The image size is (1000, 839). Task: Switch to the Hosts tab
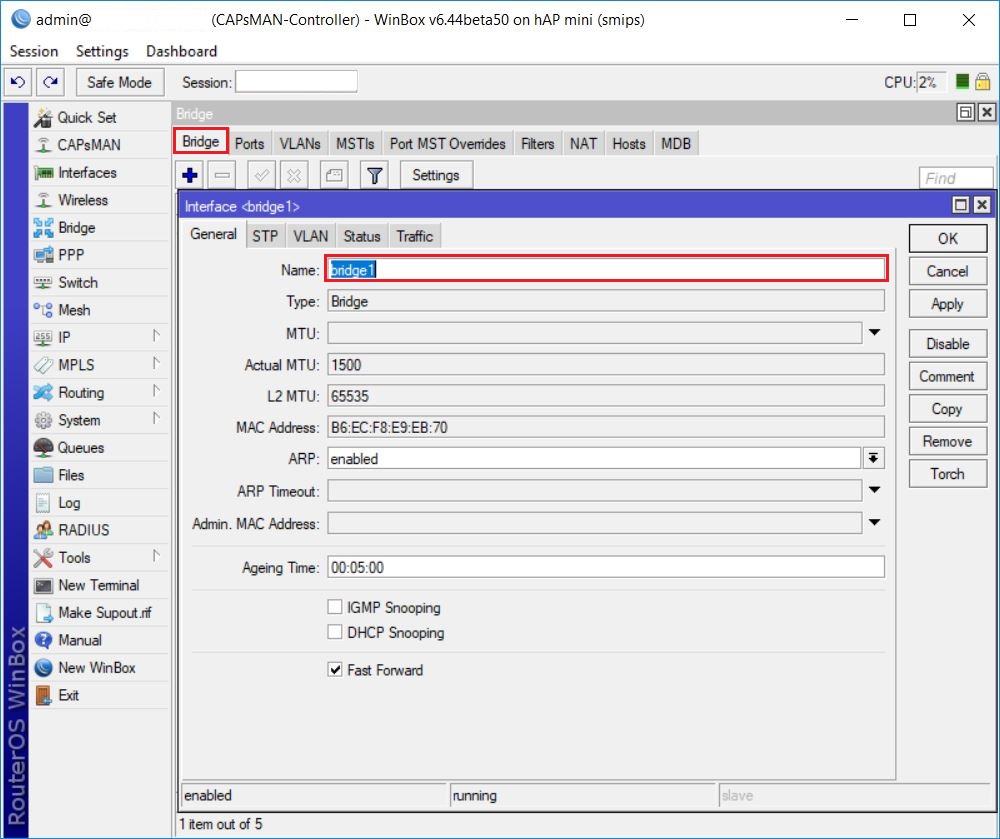629,144
